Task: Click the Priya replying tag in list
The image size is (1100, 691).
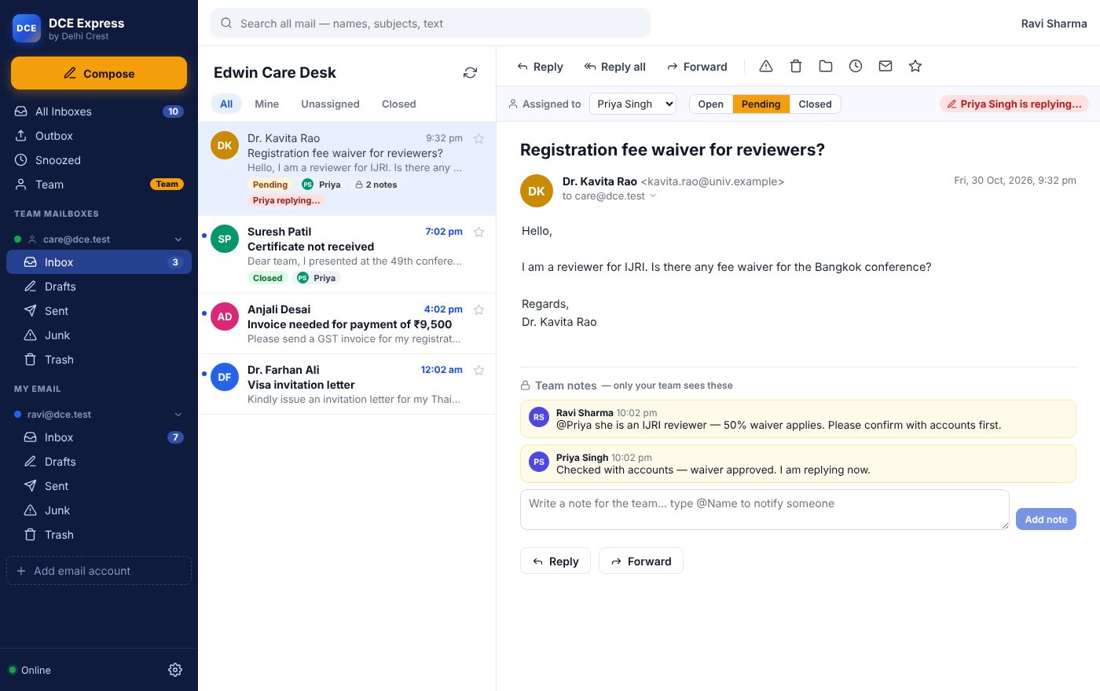Action: click(x=286, y=201)
